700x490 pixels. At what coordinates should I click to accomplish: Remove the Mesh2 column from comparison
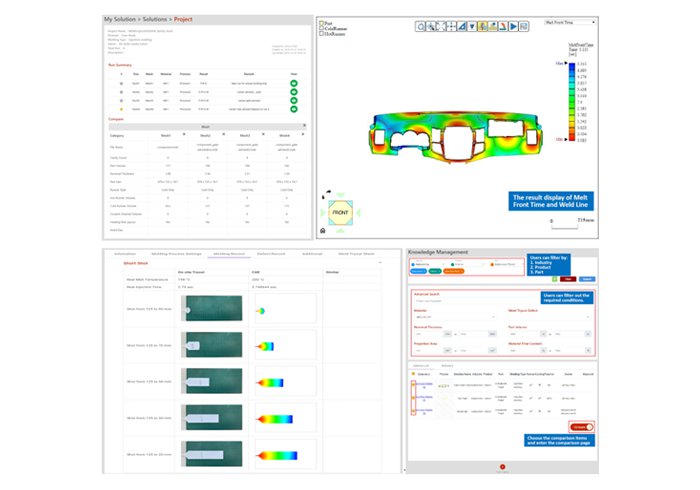click(x=224, y=134)
